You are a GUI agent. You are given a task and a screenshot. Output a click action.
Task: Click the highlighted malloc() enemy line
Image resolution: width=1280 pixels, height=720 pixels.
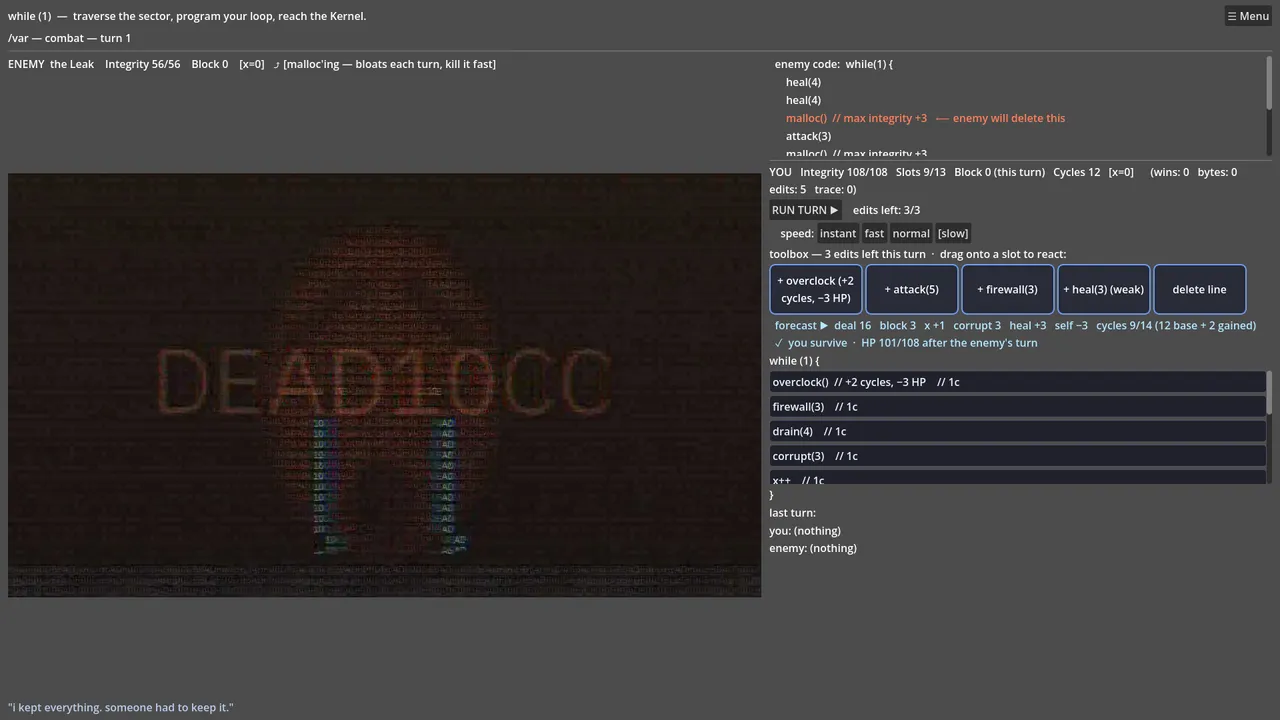pyautogui.click(x=925, y=118)
